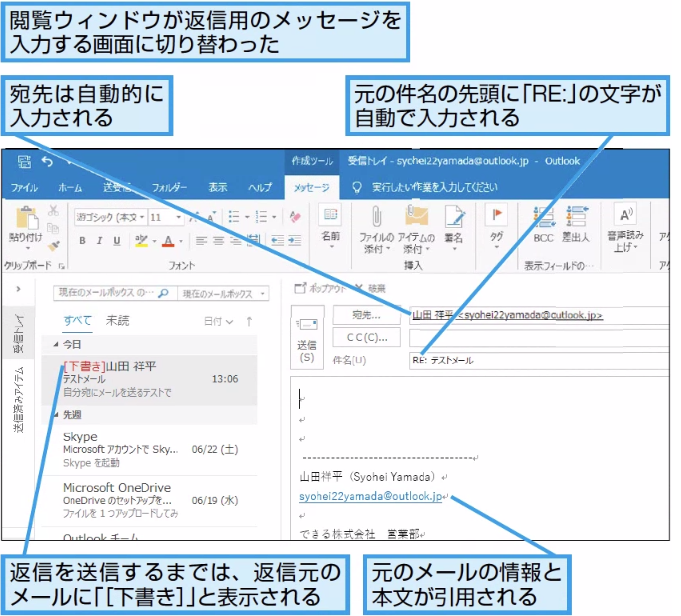The height and width of the screenshot is (616, 681).
Task: Open the 現在のメールボックス scope dropdown
Action: point(224,294)
